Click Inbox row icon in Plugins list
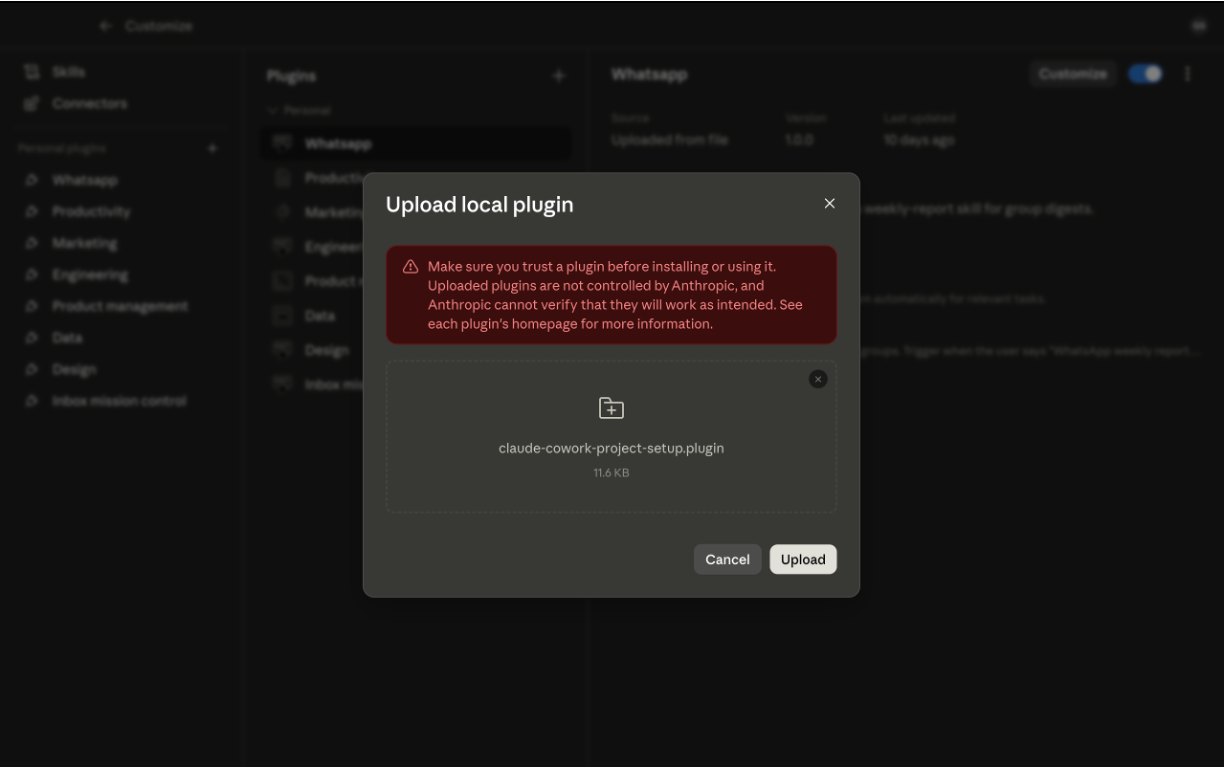Screen dimensions: 1224x768 pos(282,384)
